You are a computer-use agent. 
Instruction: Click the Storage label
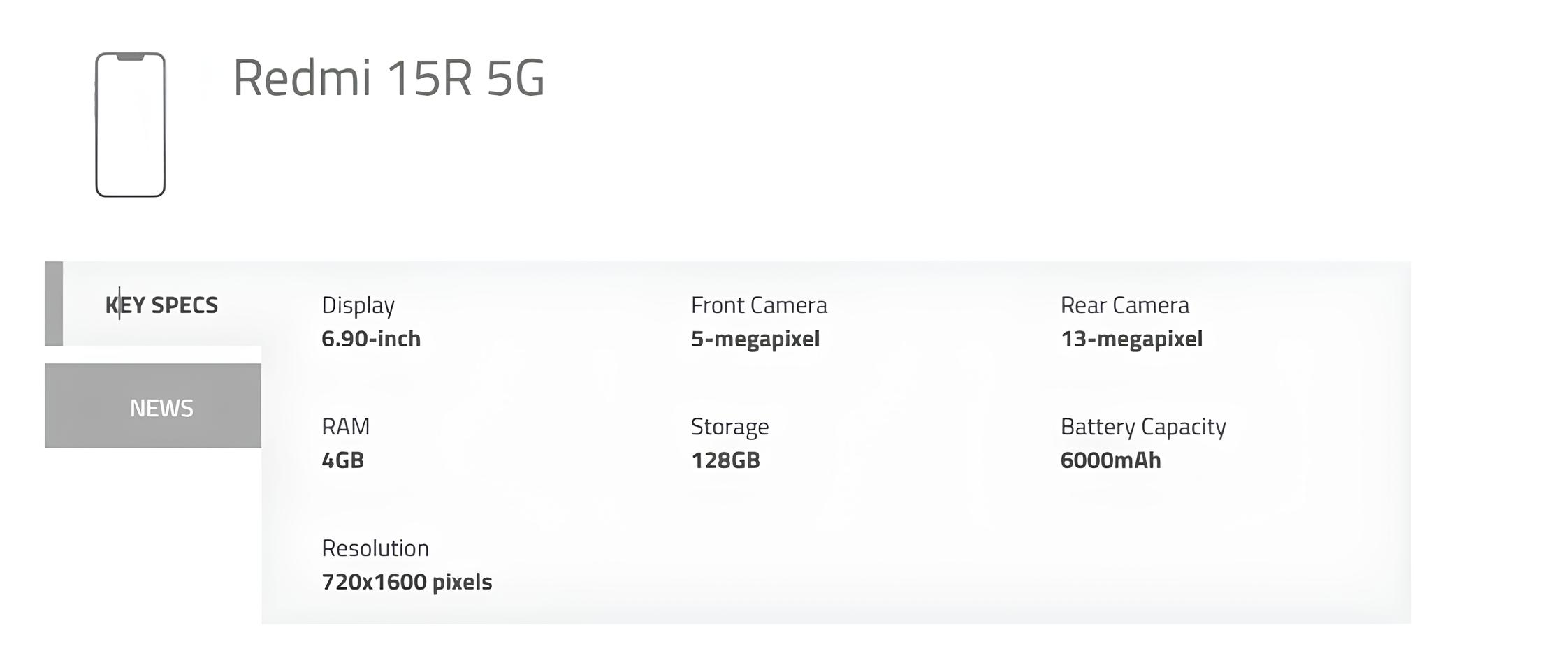pyautogui.click(x=729, y=425)
